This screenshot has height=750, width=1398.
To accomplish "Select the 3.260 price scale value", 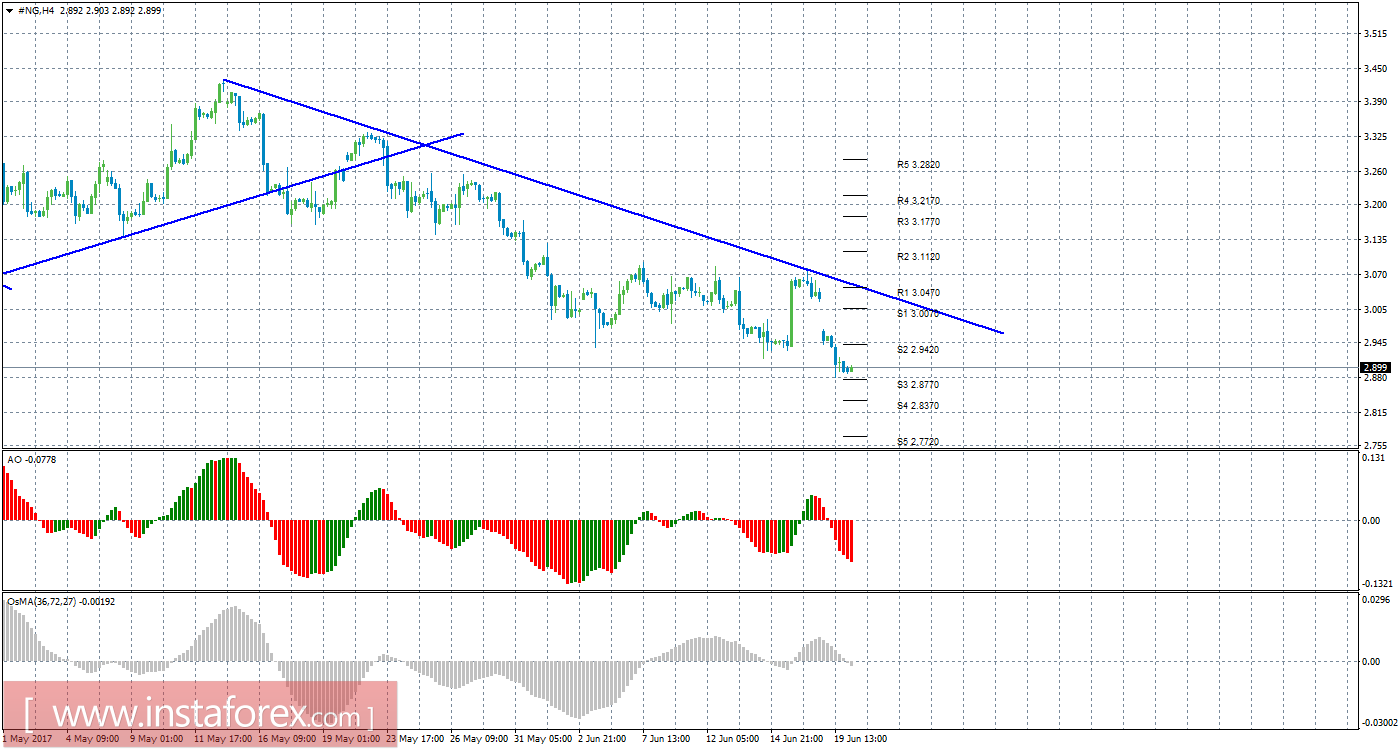I will pyautogui.click(x=1375, y=172).
